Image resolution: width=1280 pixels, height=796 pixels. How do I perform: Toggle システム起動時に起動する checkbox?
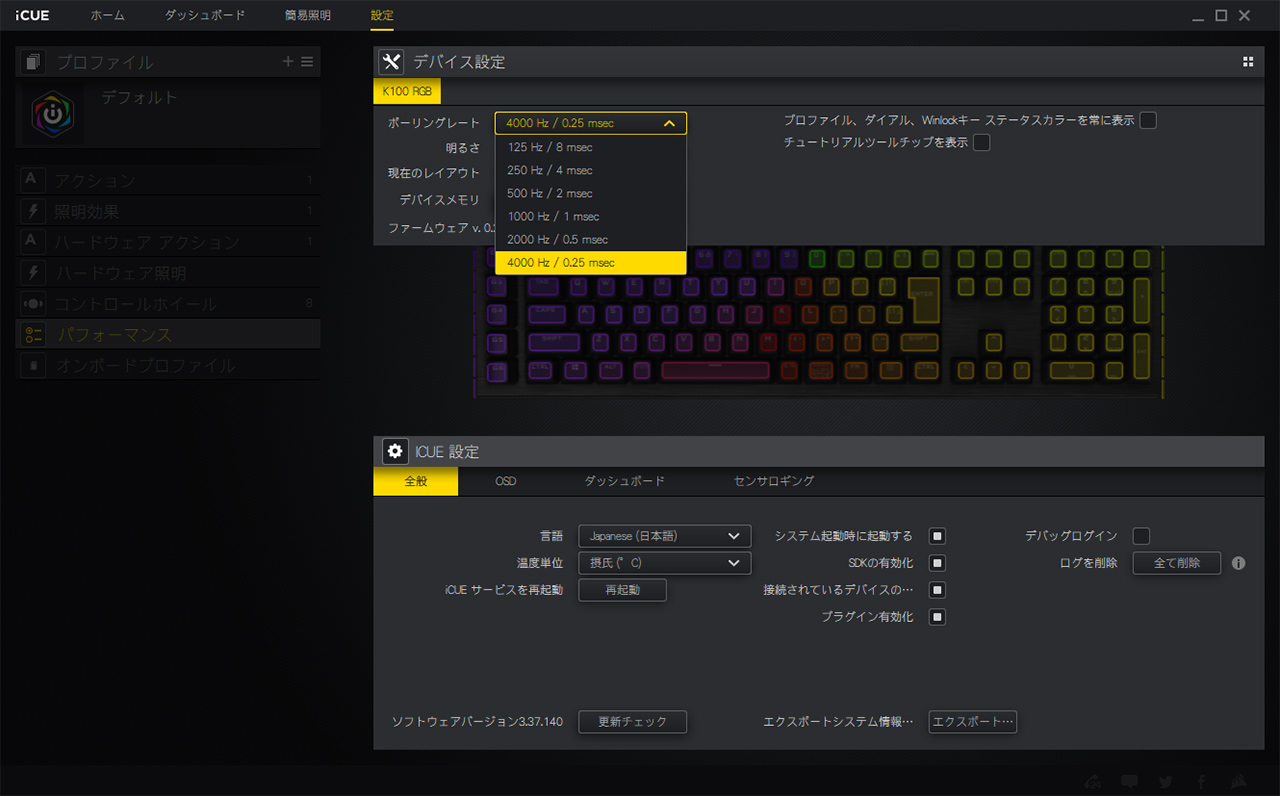tap(937, 536)
